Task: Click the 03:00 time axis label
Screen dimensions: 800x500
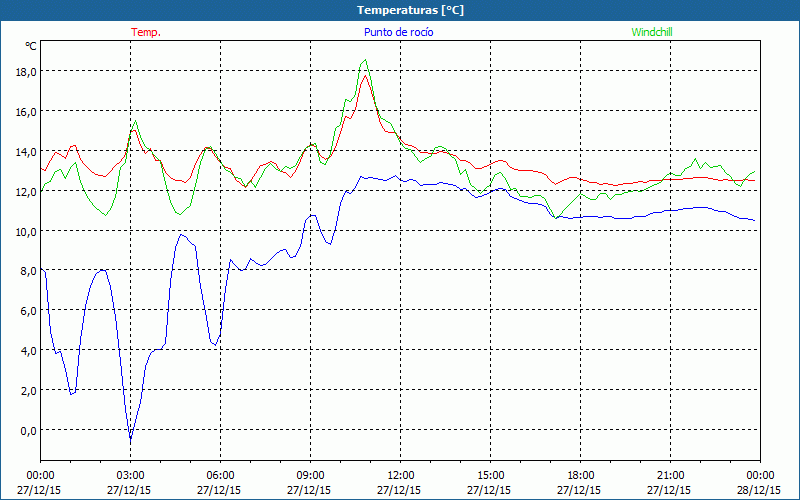Action: tap(131, 476)
